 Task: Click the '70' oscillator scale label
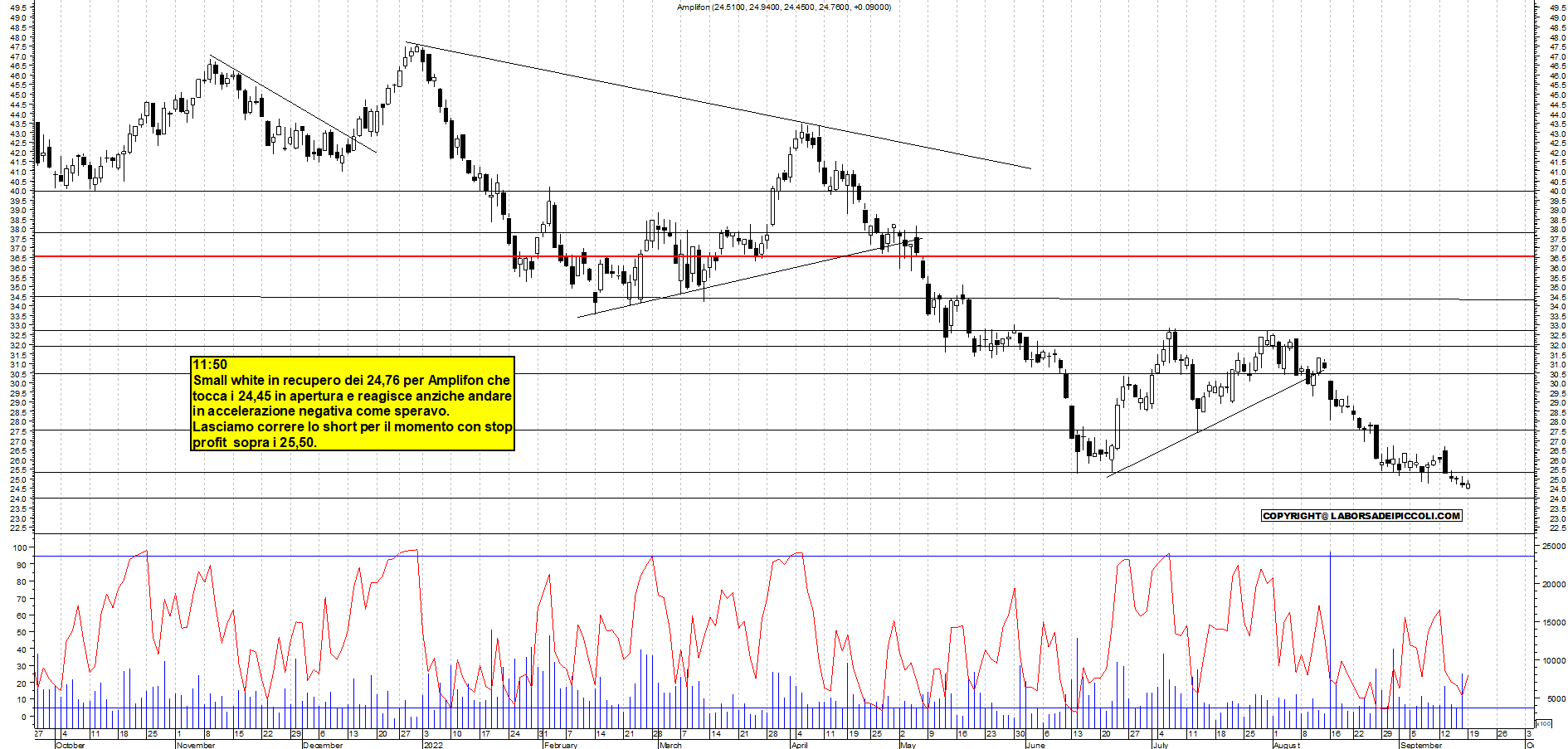point(21,599)
